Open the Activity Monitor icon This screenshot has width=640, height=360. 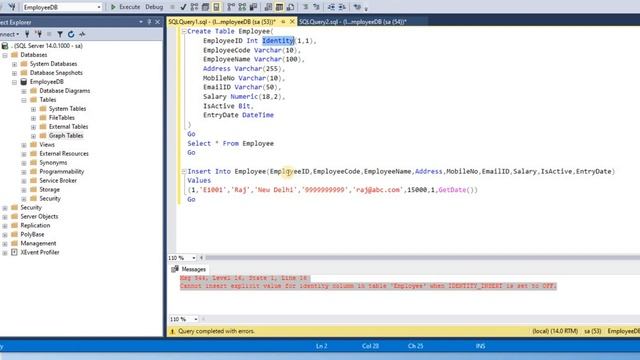(82, 34)
